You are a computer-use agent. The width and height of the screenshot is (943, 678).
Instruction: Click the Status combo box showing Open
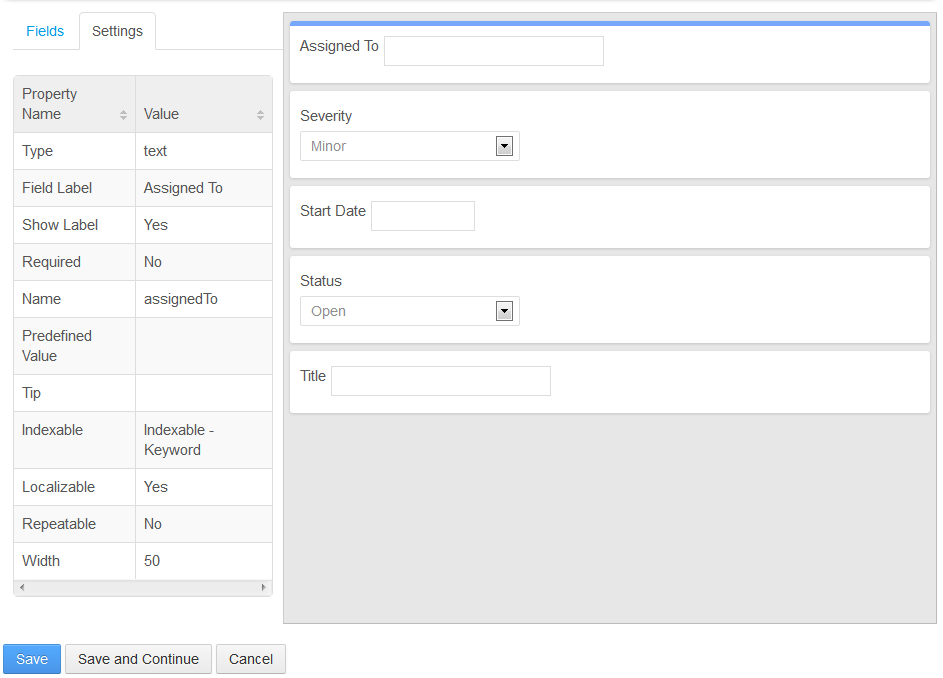410,311
